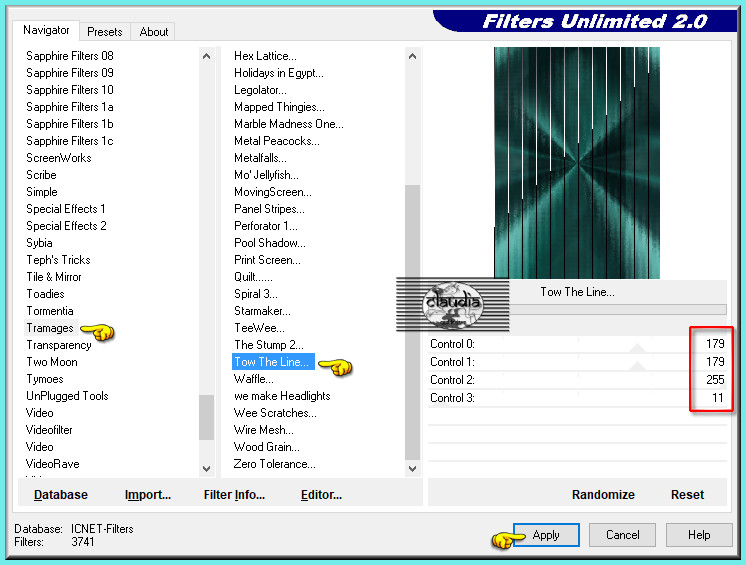Choose the Tymoes category
Screen dimensions: 746x565
45,379
